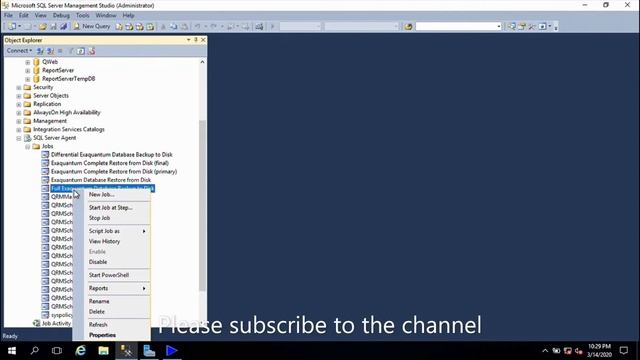Click the Connect Object Explorer icon beside Connect
The height and width of the screenshot is (360, 640).
pos(40,51)
